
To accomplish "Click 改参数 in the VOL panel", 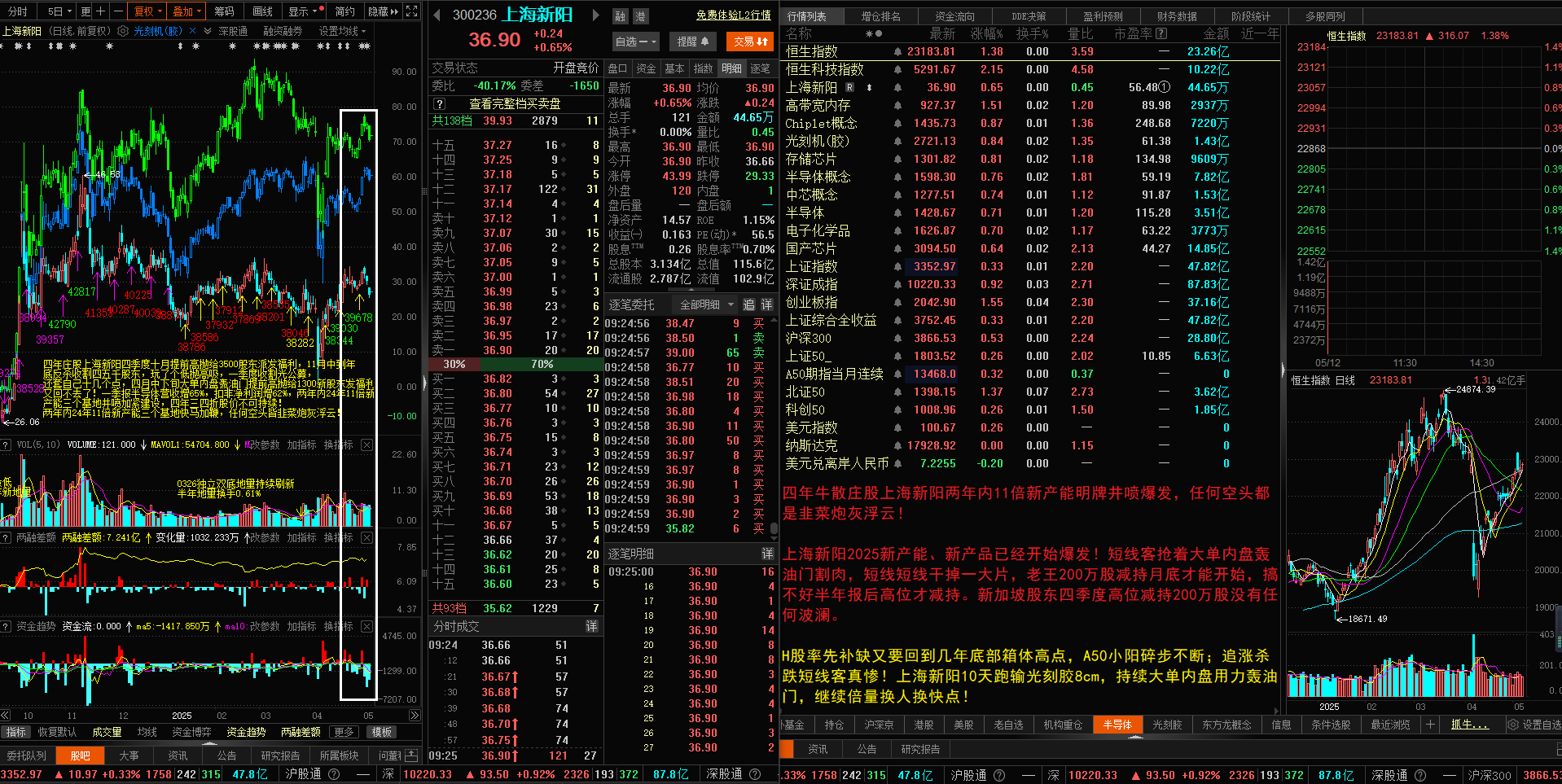I will click(x=265, y=445).
